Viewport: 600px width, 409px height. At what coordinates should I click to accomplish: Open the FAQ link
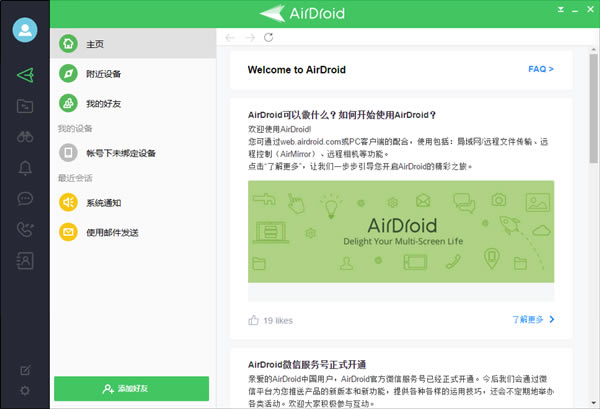pyautogui.click(x=541, y=69)
